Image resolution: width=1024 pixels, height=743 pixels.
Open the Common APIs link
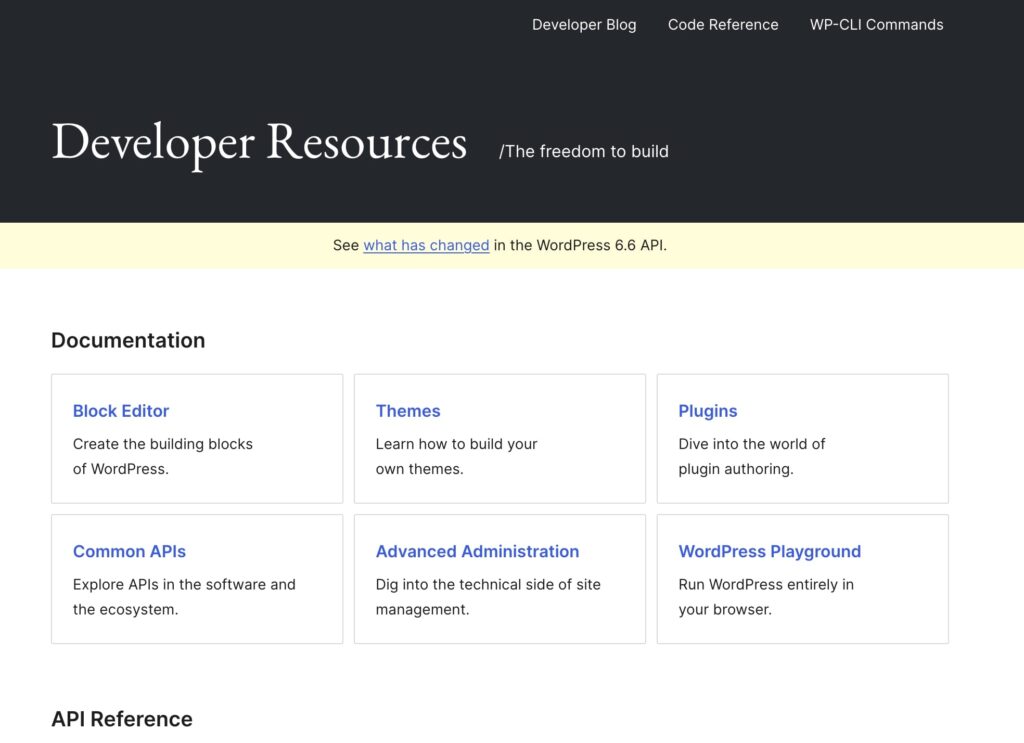[129, 551]
